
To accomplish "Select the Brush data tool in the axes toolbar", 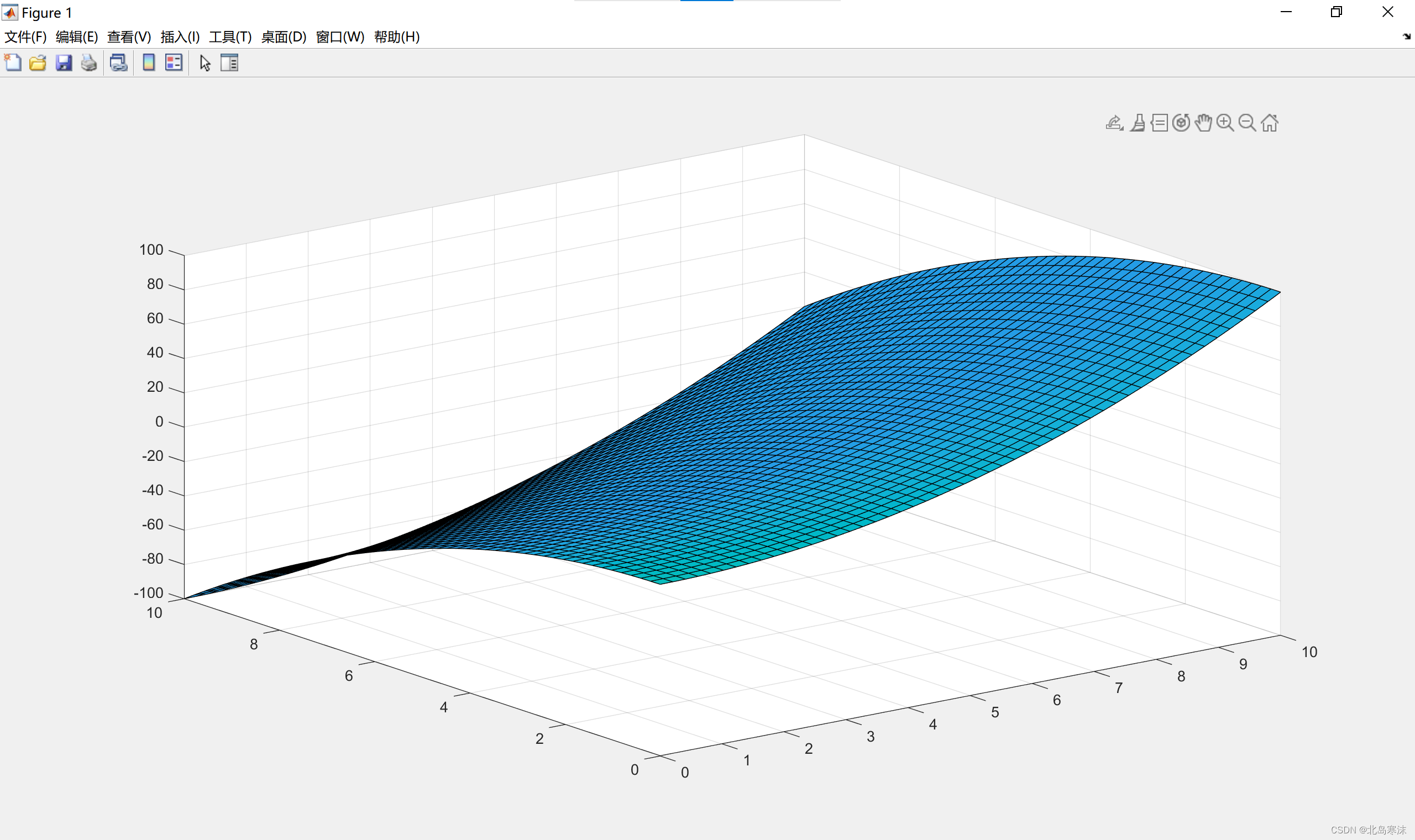I will point(1138,123).
